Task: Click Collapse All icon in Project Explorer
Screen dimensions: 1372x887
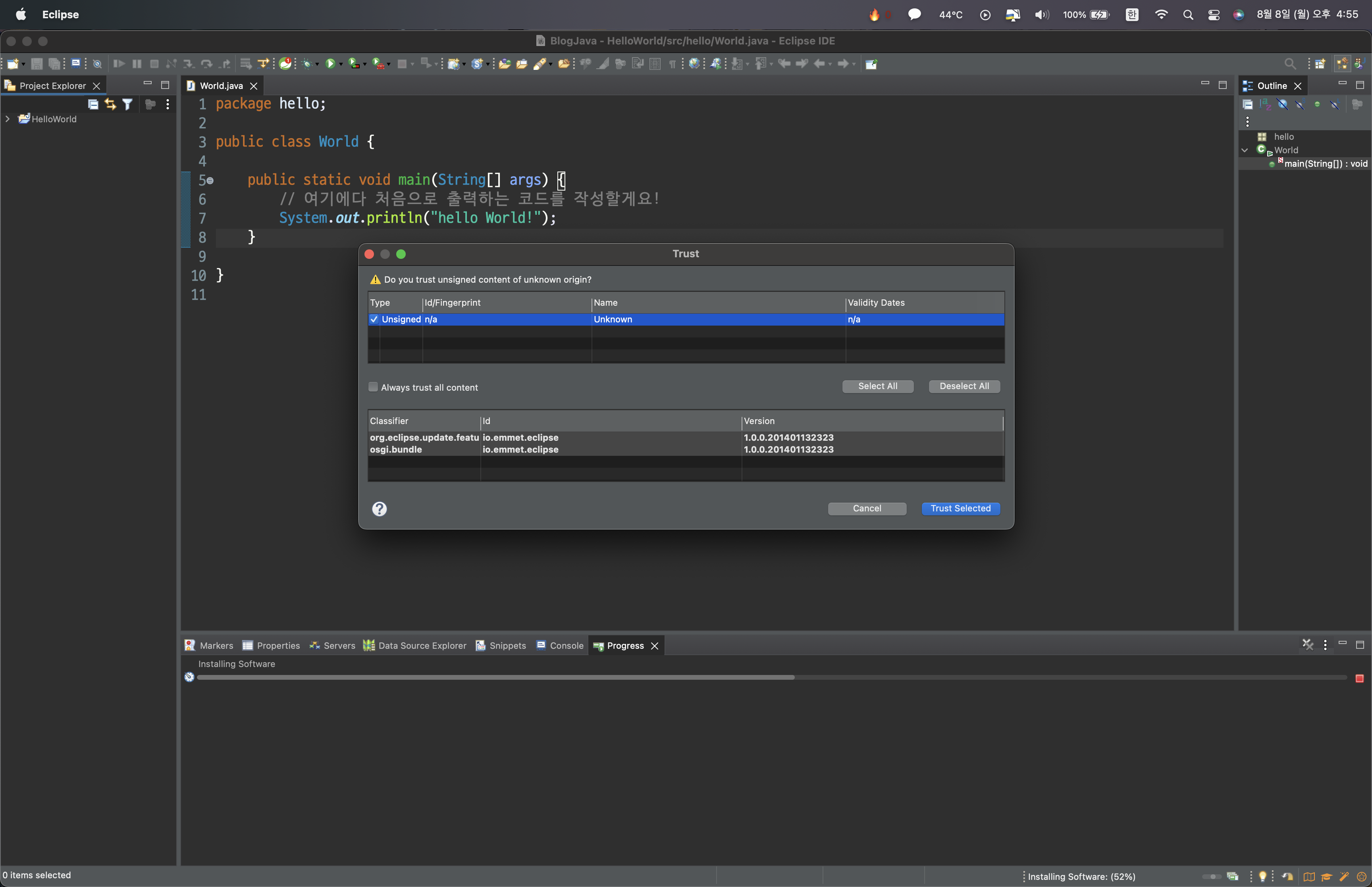Action: coord(92,104)
